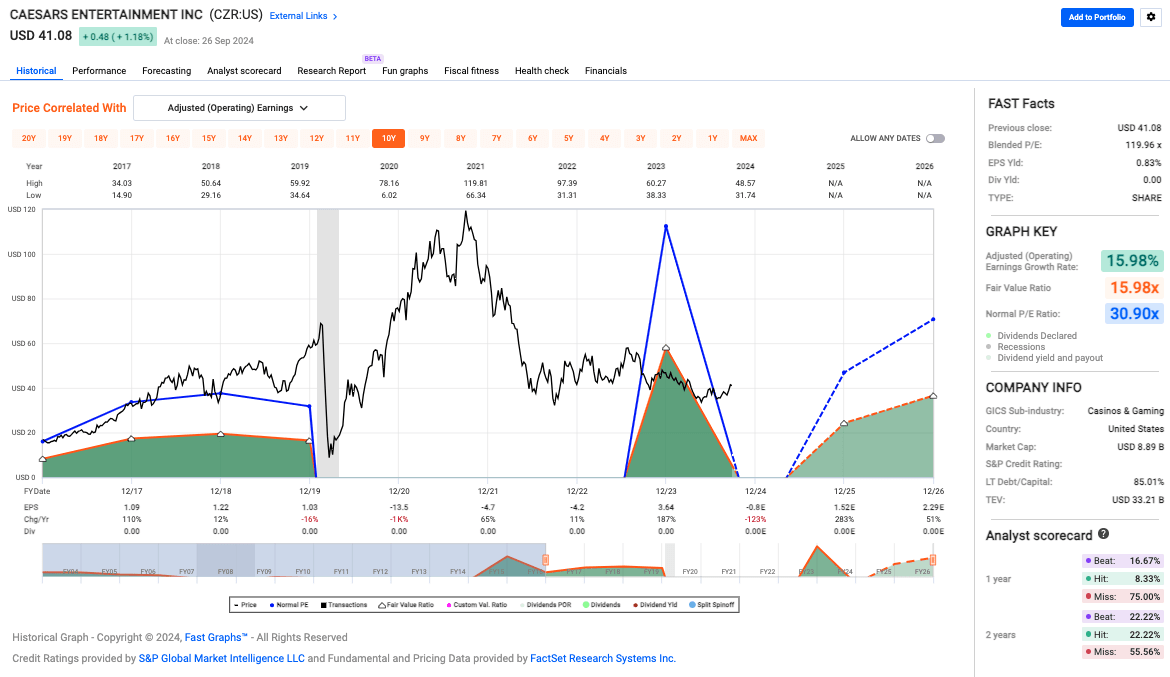Click the Dividends Declared graph key item
Screen dimensions: 1170x677
coord(1031,336)
